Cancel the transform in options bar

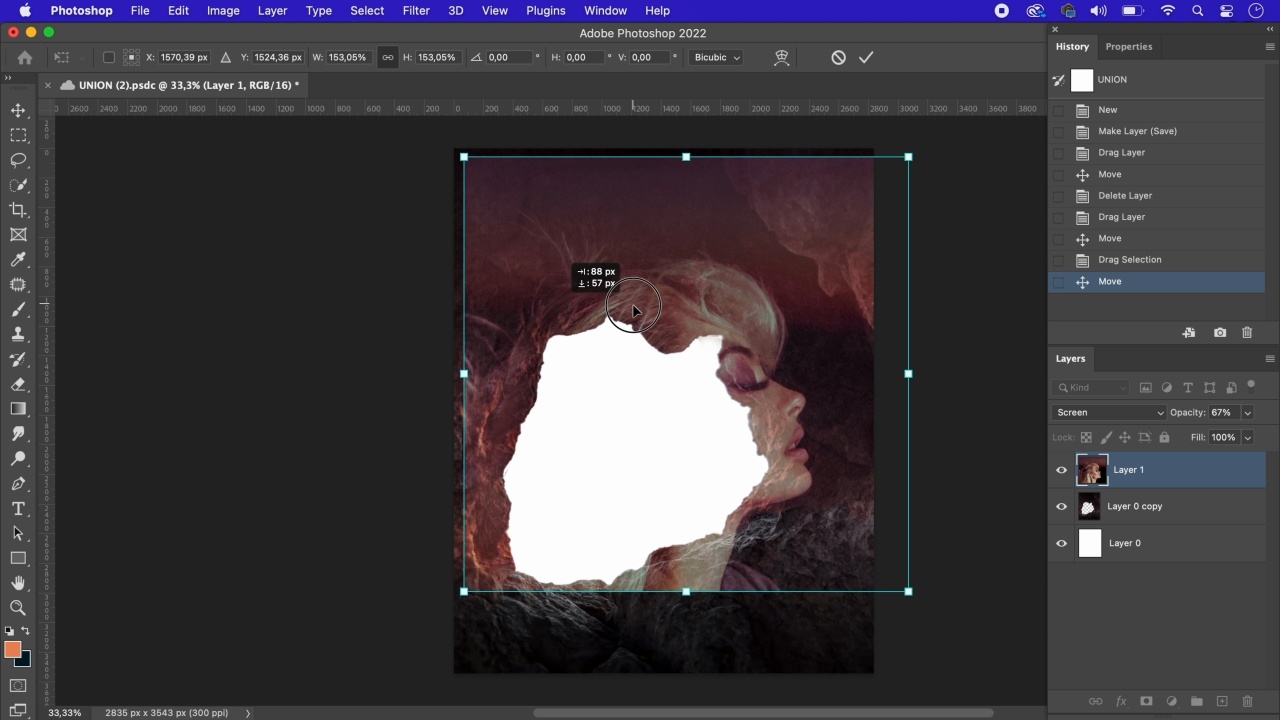pyautogui.click(x=838, y=57)
